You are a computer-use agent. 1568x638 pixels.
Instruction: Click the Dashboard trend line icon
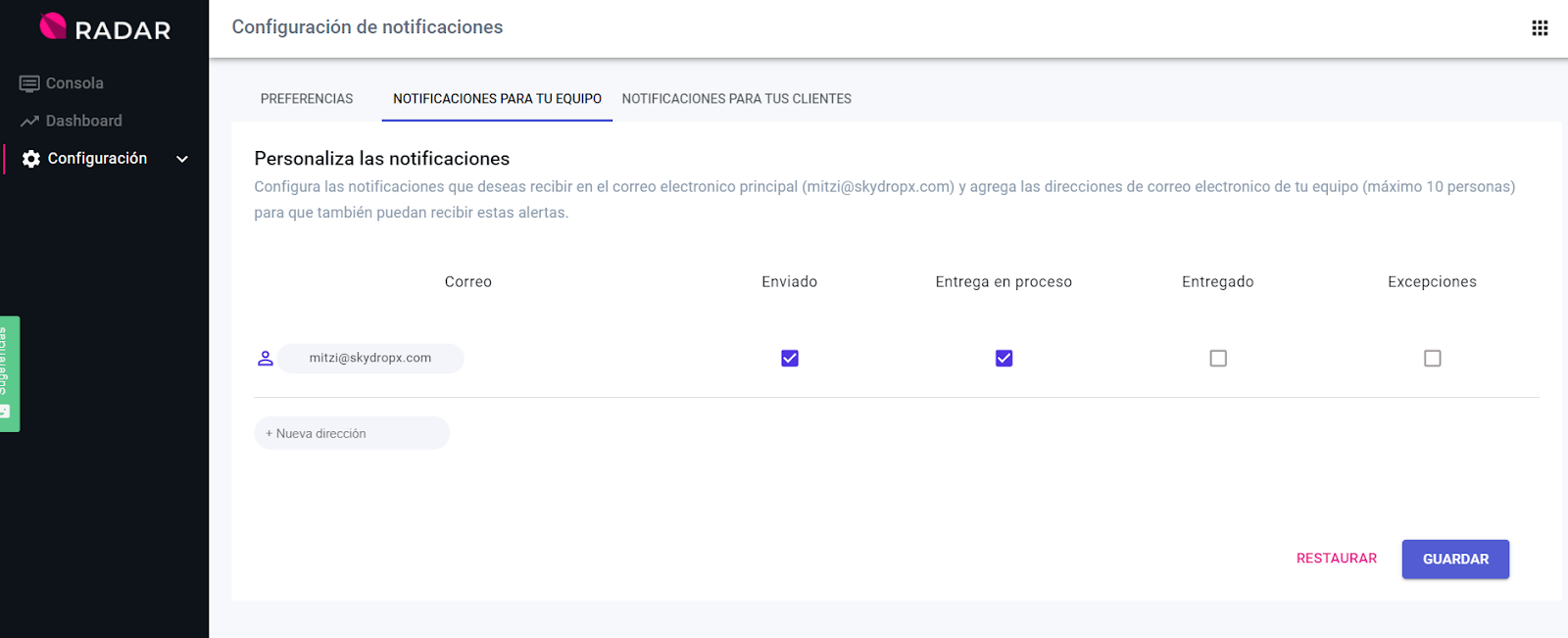coord(29,122)
